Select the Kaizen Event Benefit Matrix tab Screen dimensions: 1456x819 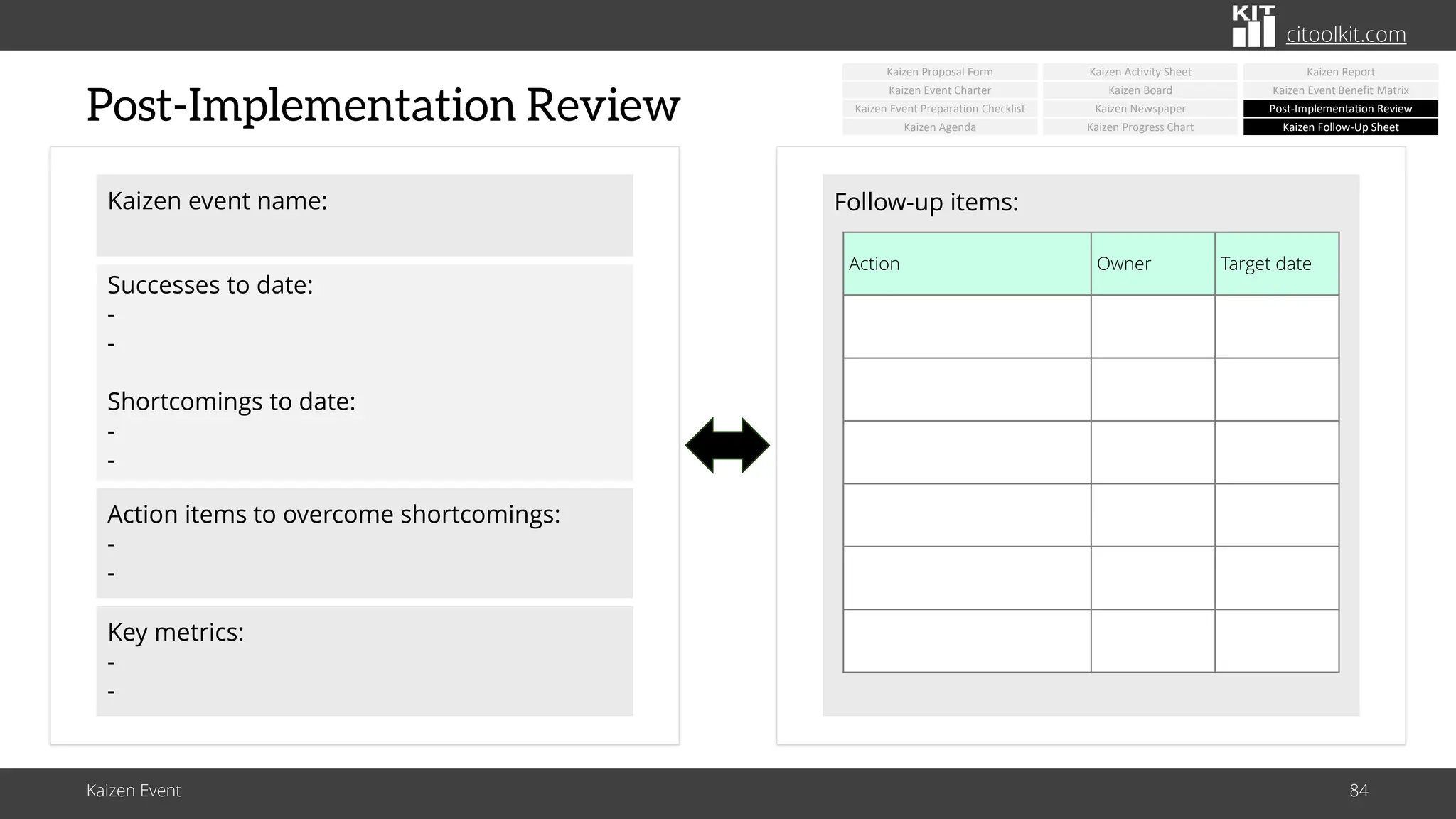click(1341, 90)
